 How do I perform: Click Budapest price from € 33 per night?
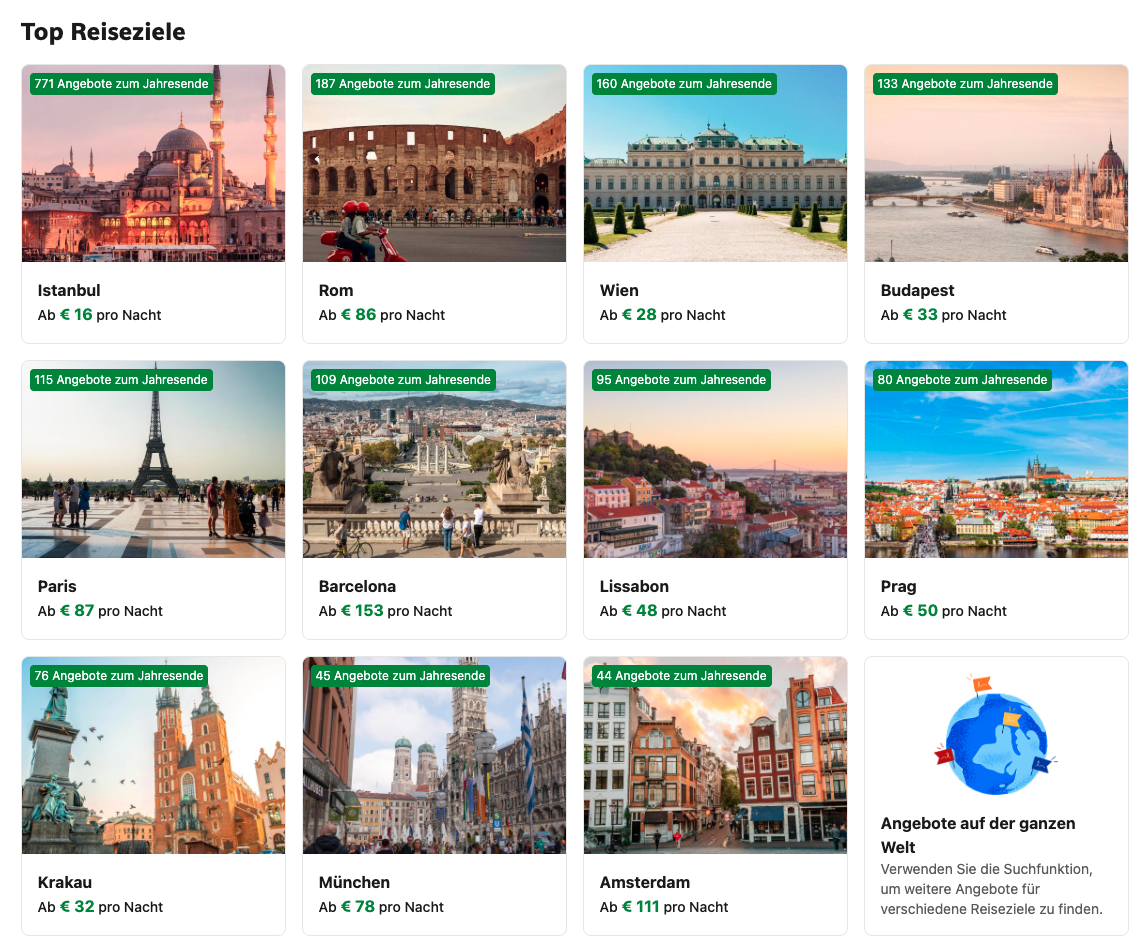click(943, 315)
